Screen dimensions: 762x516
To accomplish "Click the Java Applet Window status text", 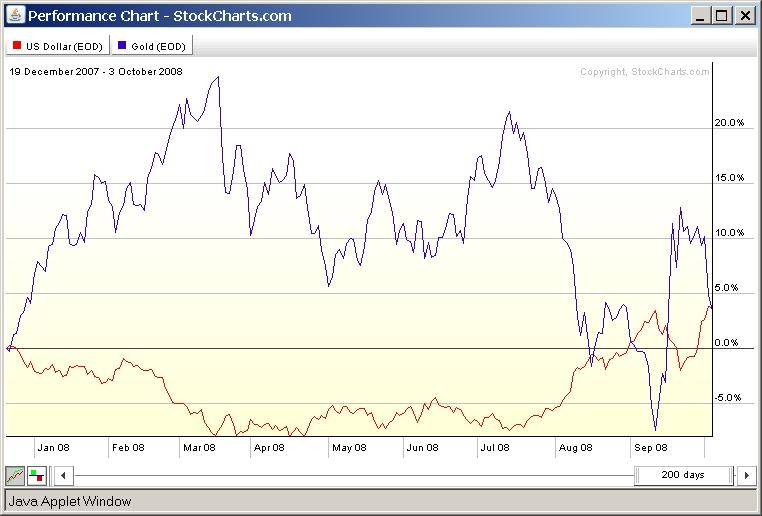I will [x=70, y=501].
